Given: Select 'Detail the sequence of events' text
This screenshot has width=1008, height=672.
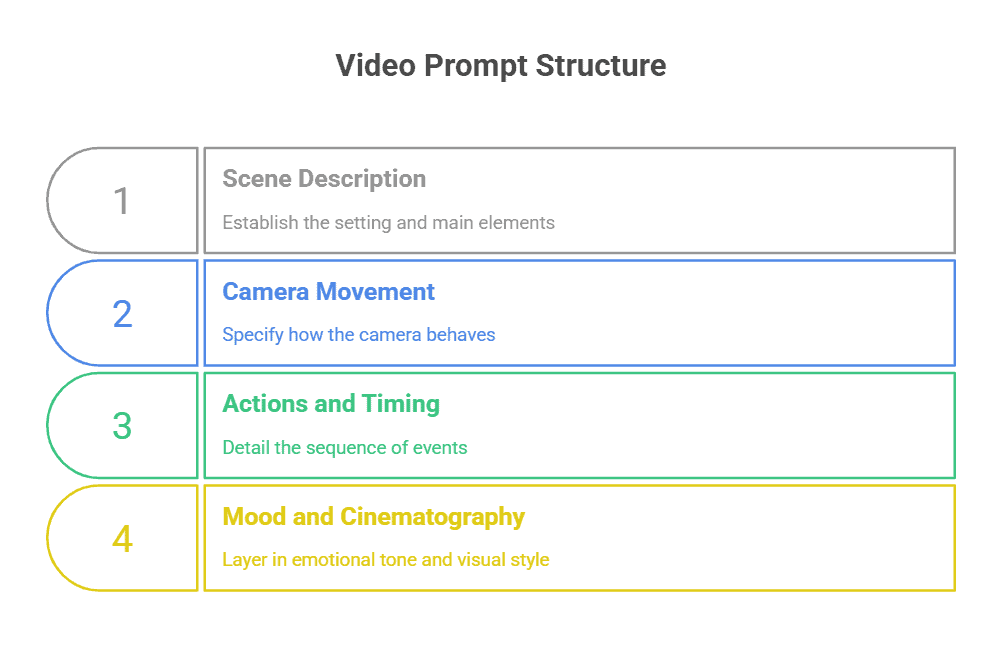Looking at the screenshot, I should 344,447.
